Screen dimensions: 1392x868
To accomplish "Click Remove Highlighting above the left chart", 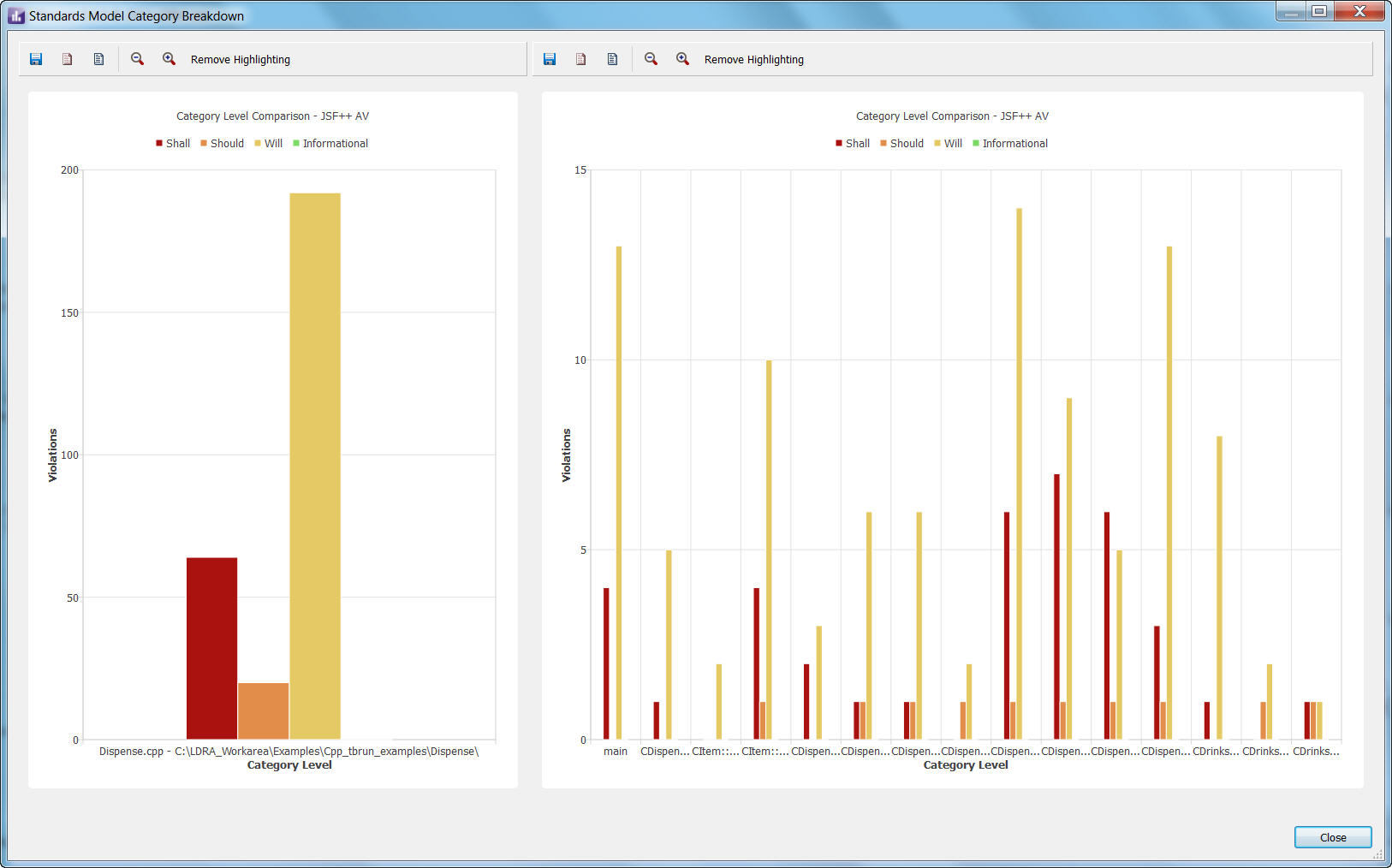I will [240, 60].
